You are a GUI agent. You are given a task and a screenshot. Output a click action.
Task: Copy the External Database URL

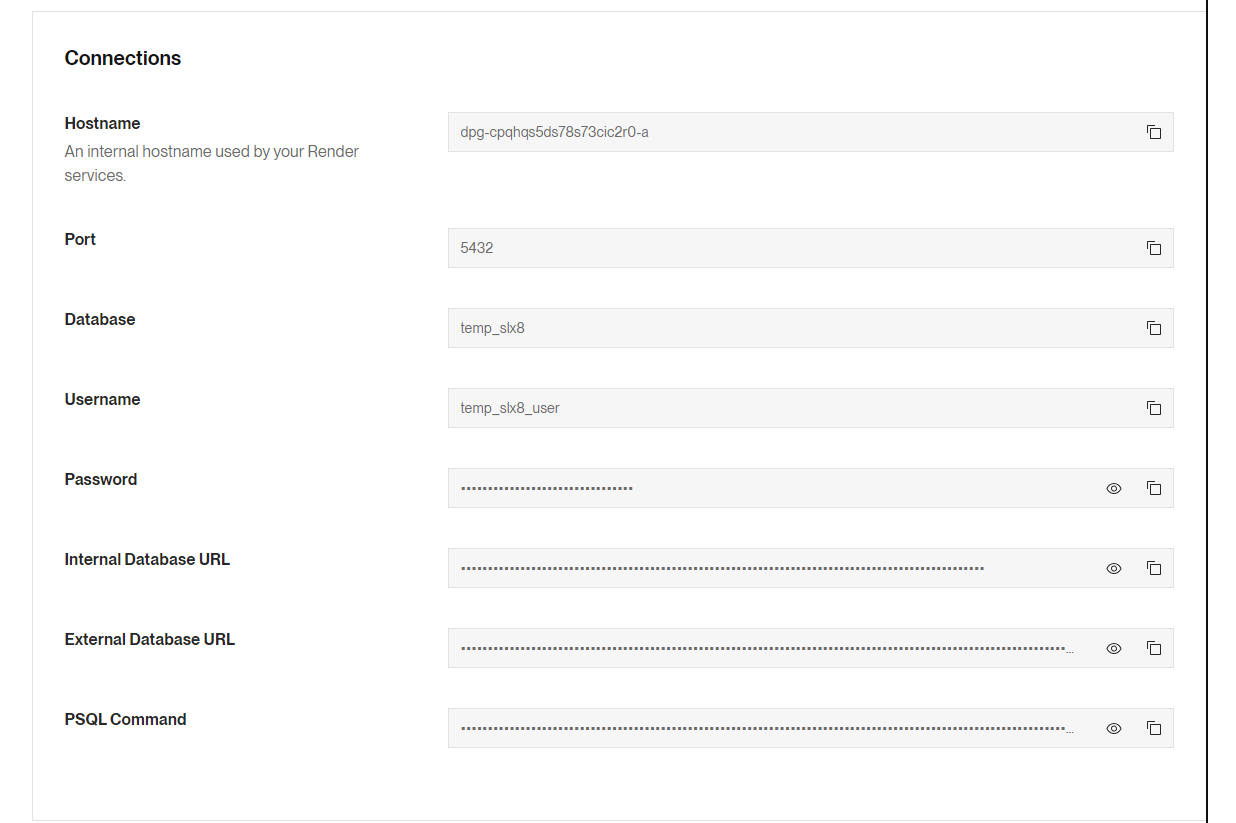1154,648
